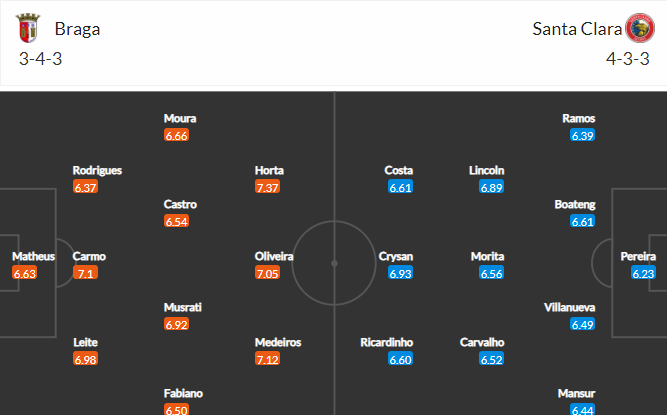
Task: Click Ricardinho's 6.60 rating badge
Action: 398,359
